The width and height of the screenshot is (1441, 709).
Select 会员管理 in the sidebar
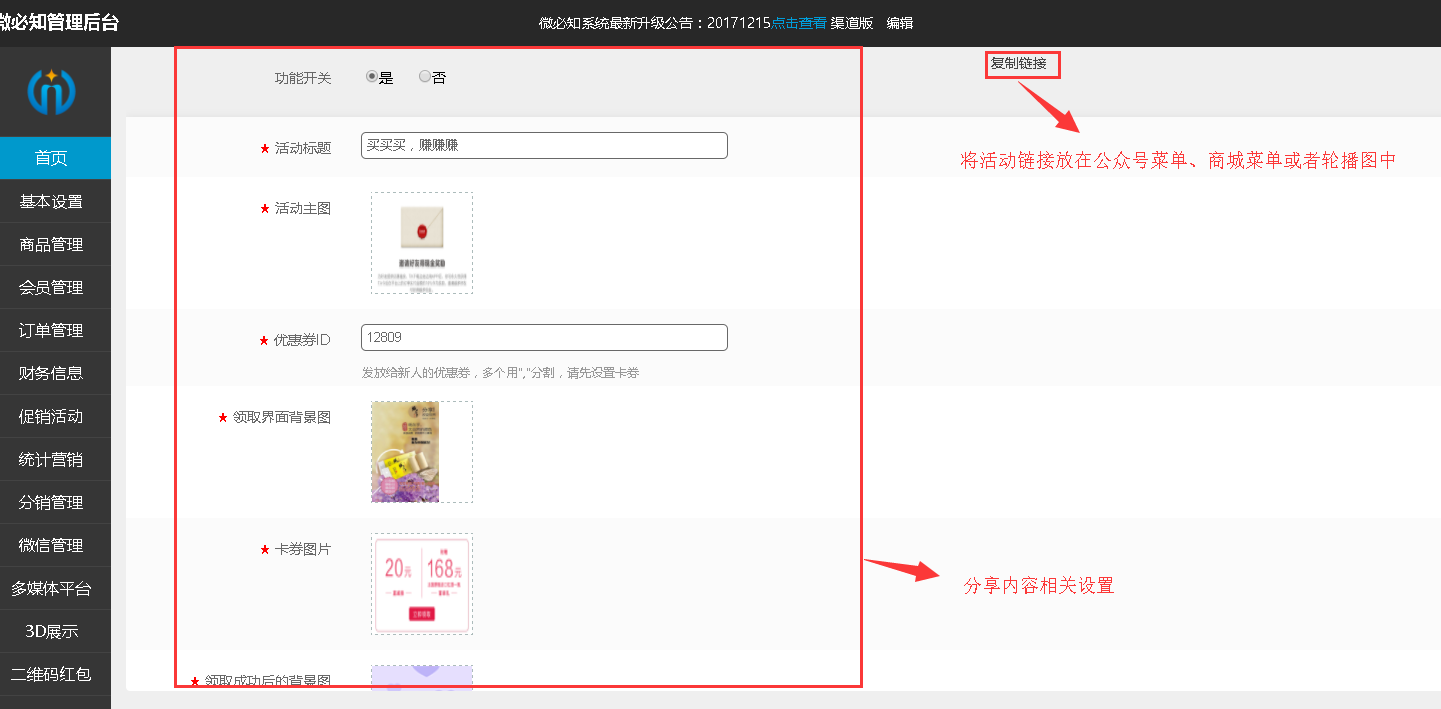(x=55, y=287)
